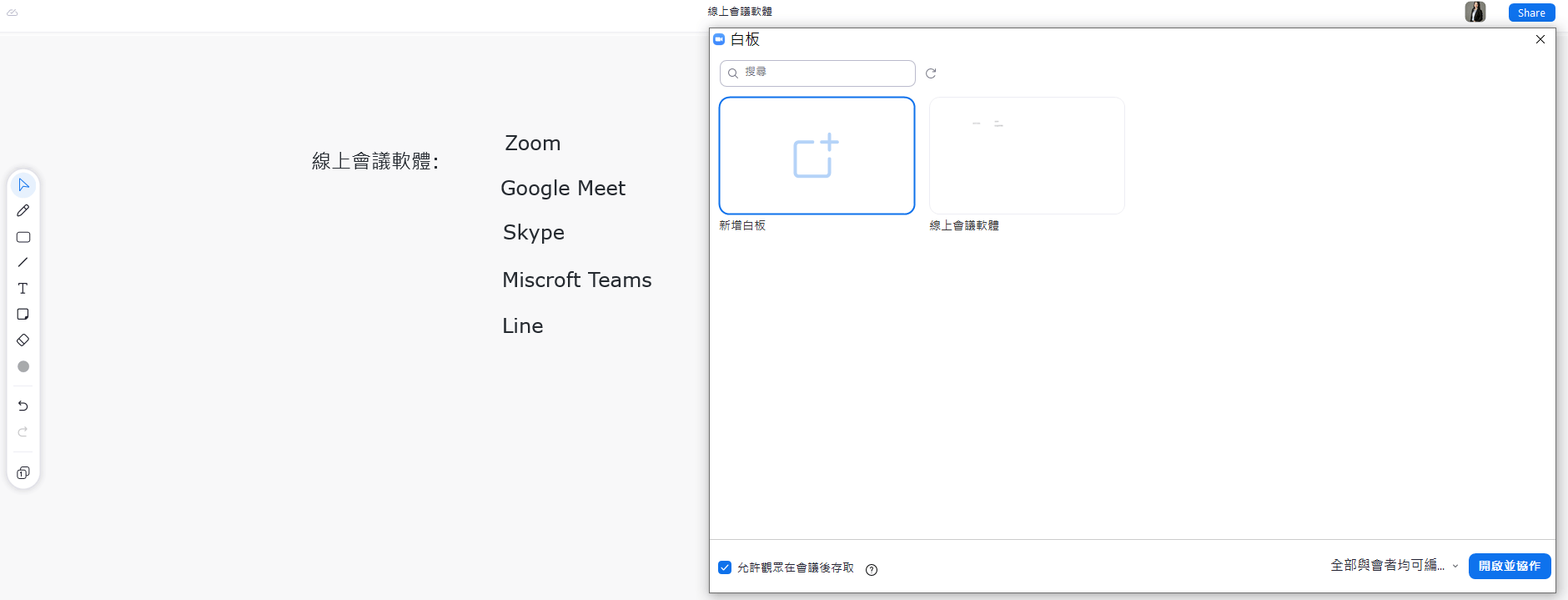Create a new whiteboard via 新增白板 tile

pyautogui.click(x=817, y=156)
